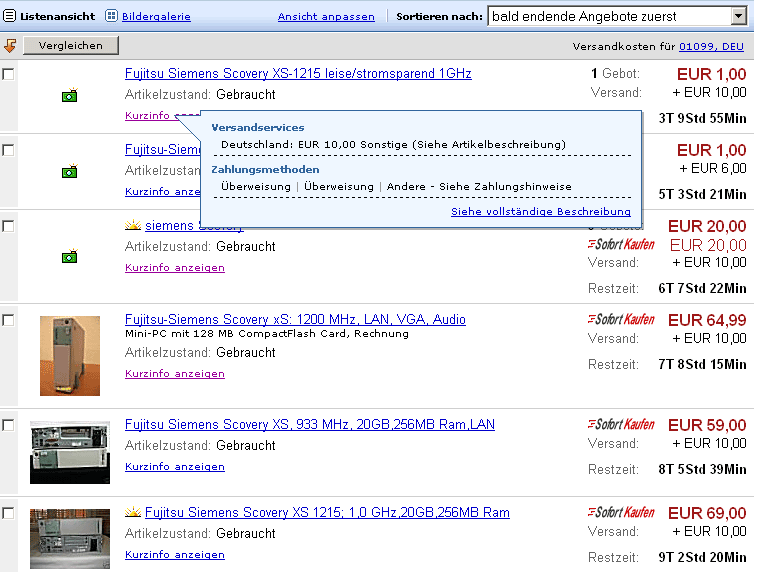Tick checkbox for Scovery XS 933 MHz listing
Image resolution: width=760 pixels, height=572 pixels.
8,425
